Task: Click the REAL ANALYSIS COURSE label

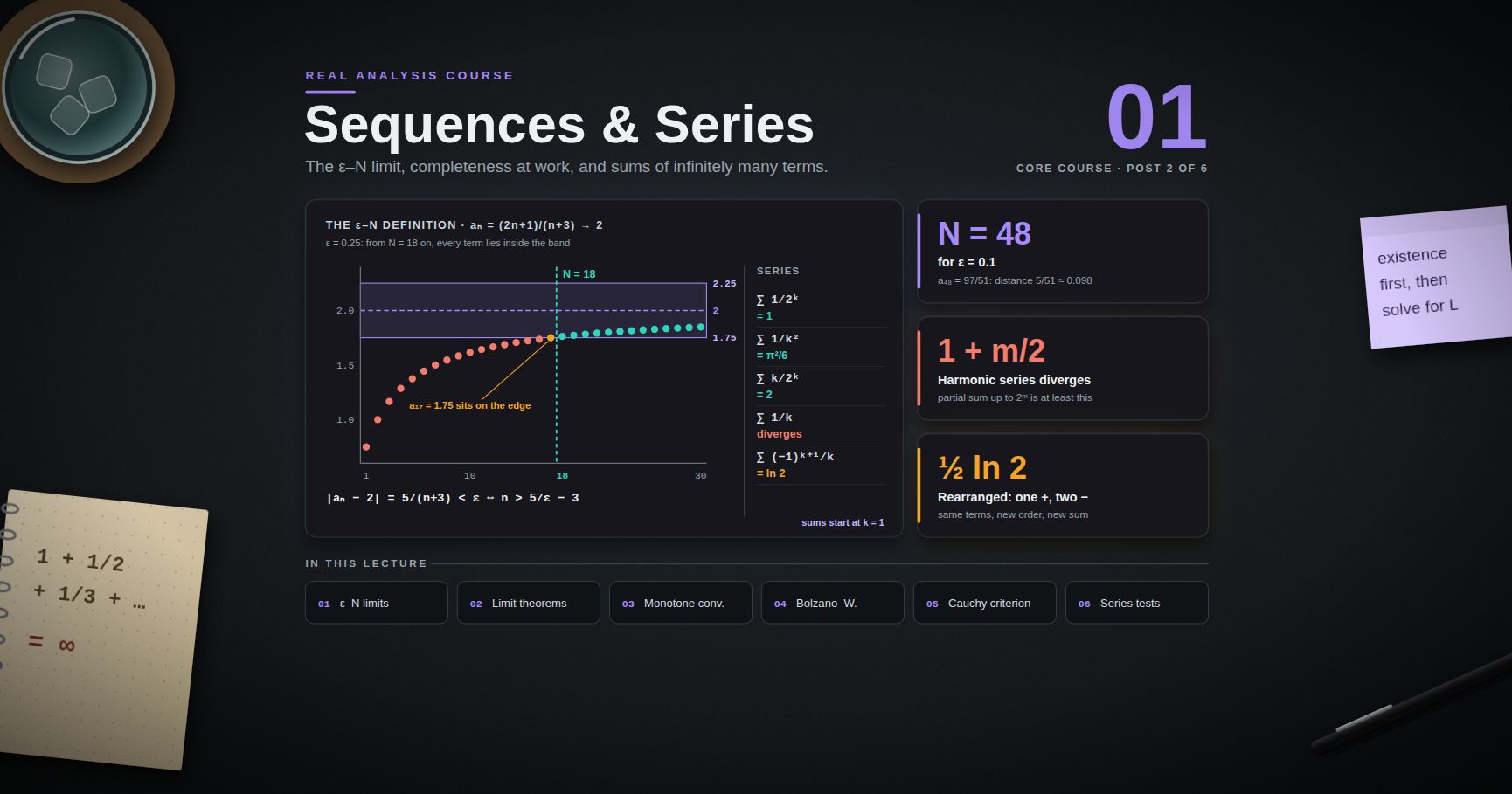Action: (409, 76)
